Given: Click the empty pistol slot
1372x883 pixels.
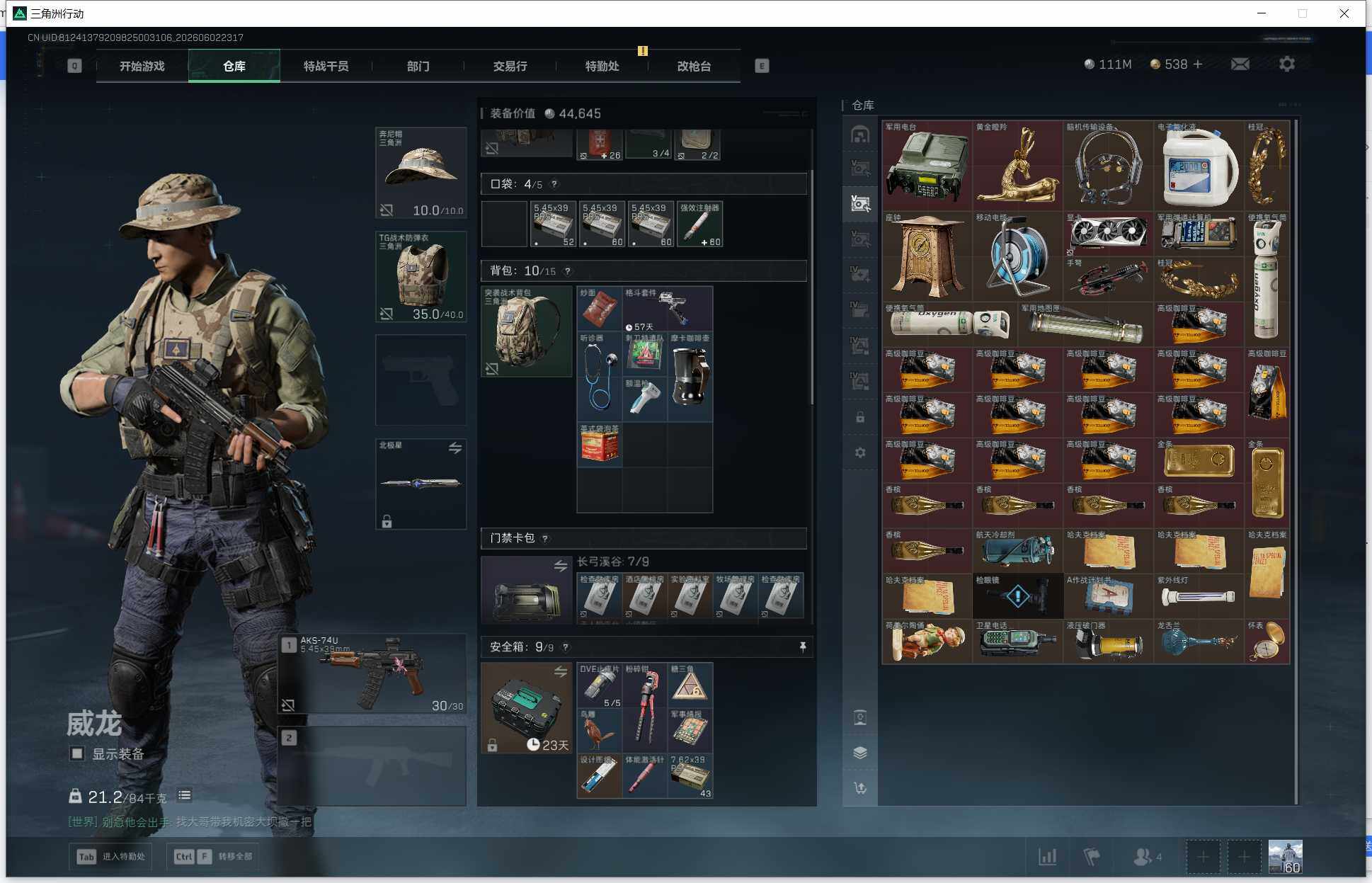Looking at the screenshot, I should point(421,380).
